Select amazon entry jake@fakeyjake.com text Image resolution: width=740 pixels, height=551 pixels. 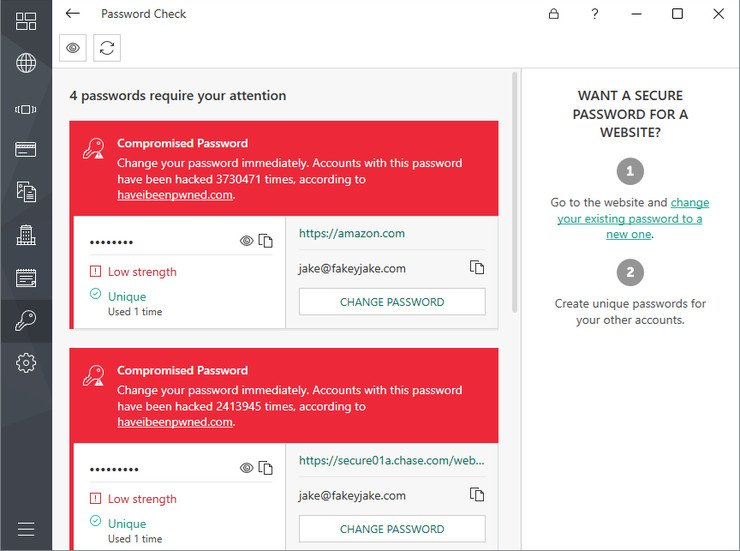point(352,268)
